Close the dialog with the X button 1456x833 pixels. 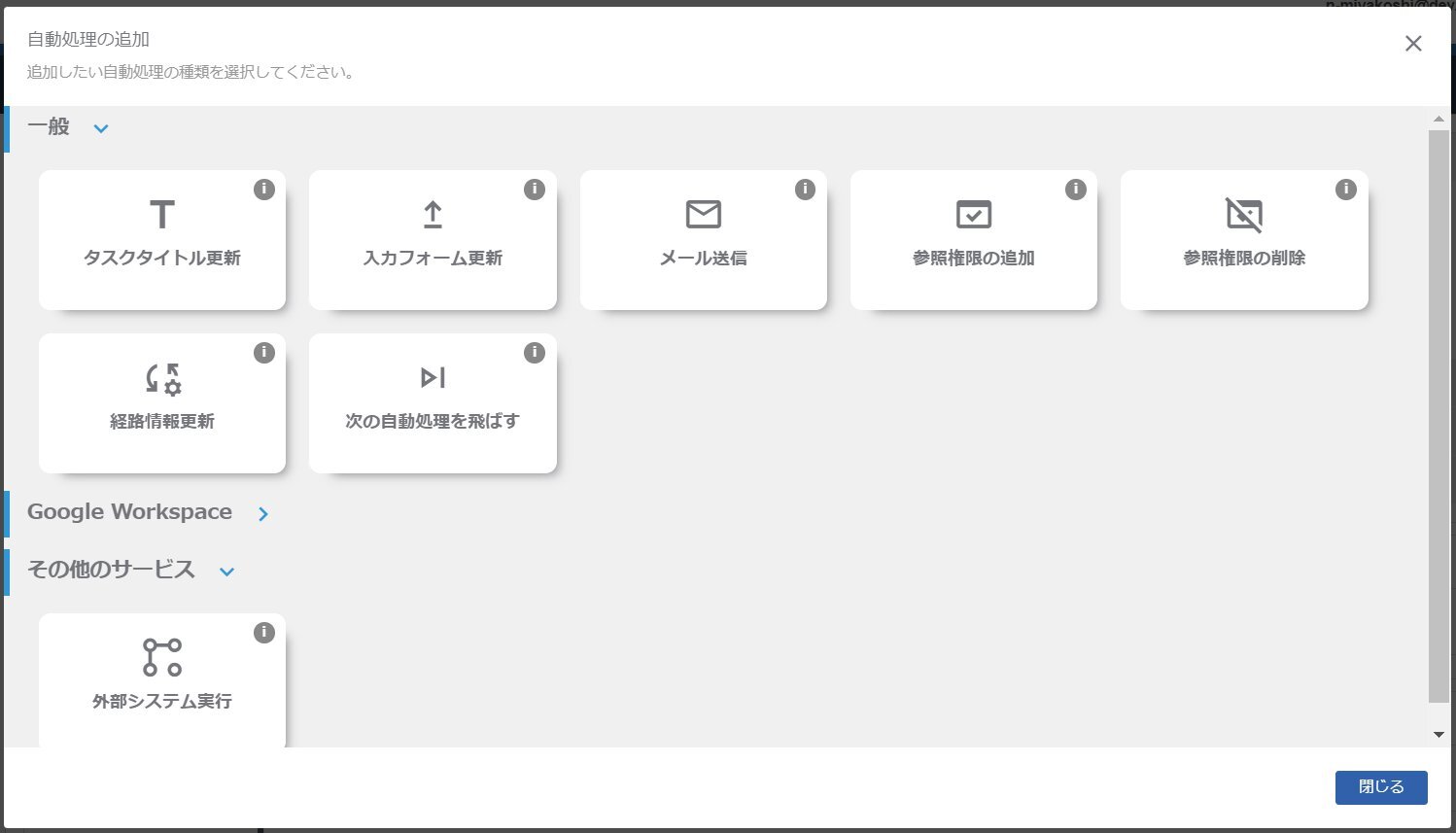click(1413, 44)
